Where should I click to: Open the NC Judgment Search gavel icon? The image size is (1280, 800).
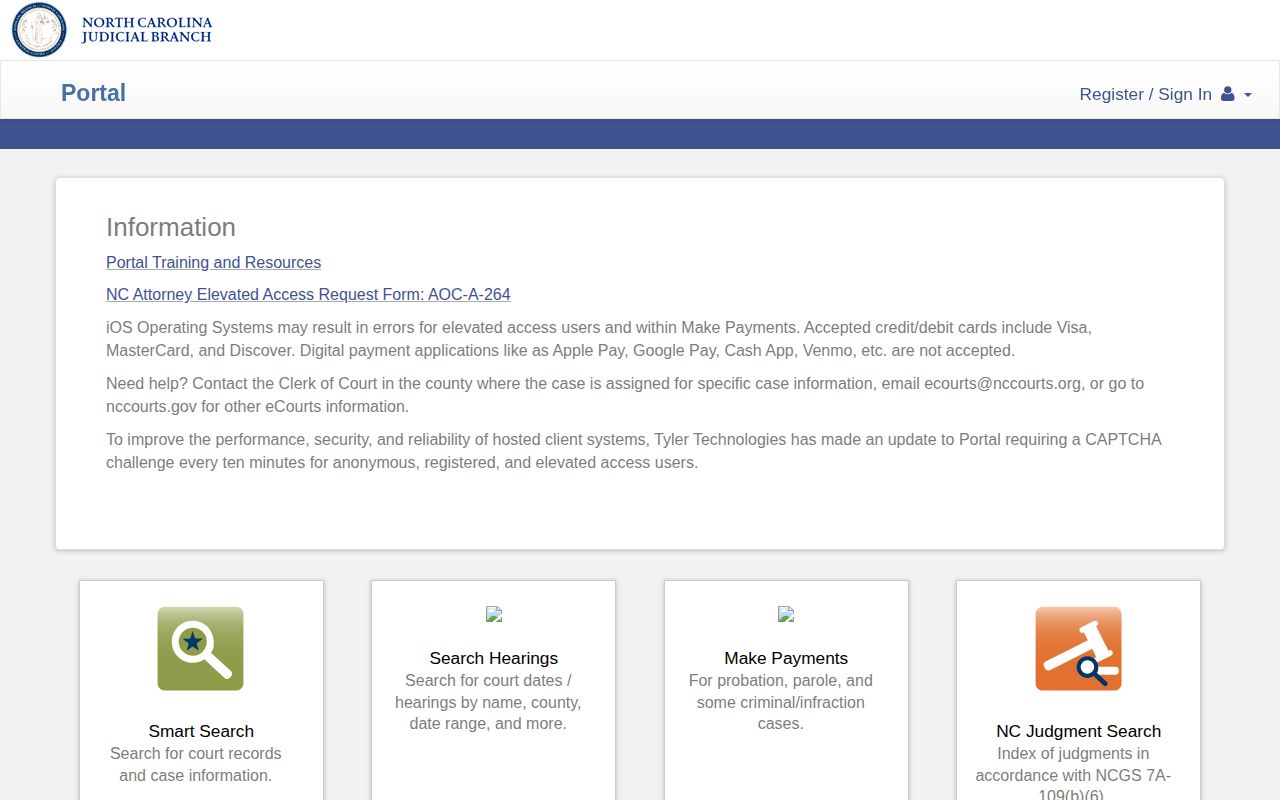coord(1078,648)
